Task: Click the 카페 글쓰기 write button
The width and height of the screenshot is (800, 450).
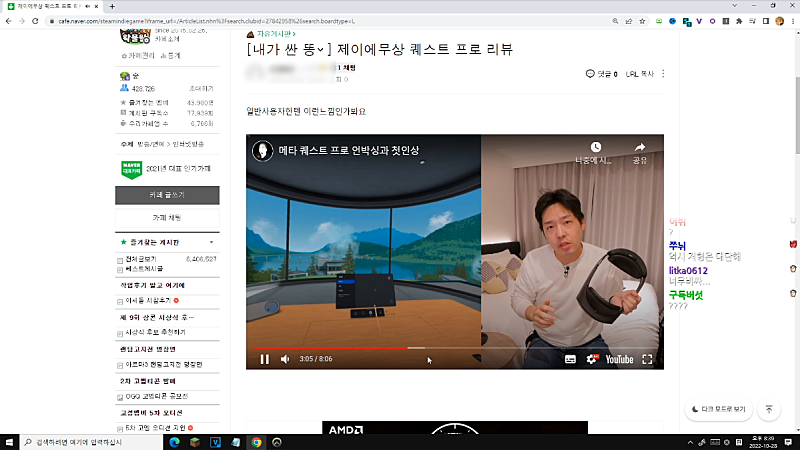Action: tap(167, 195)
